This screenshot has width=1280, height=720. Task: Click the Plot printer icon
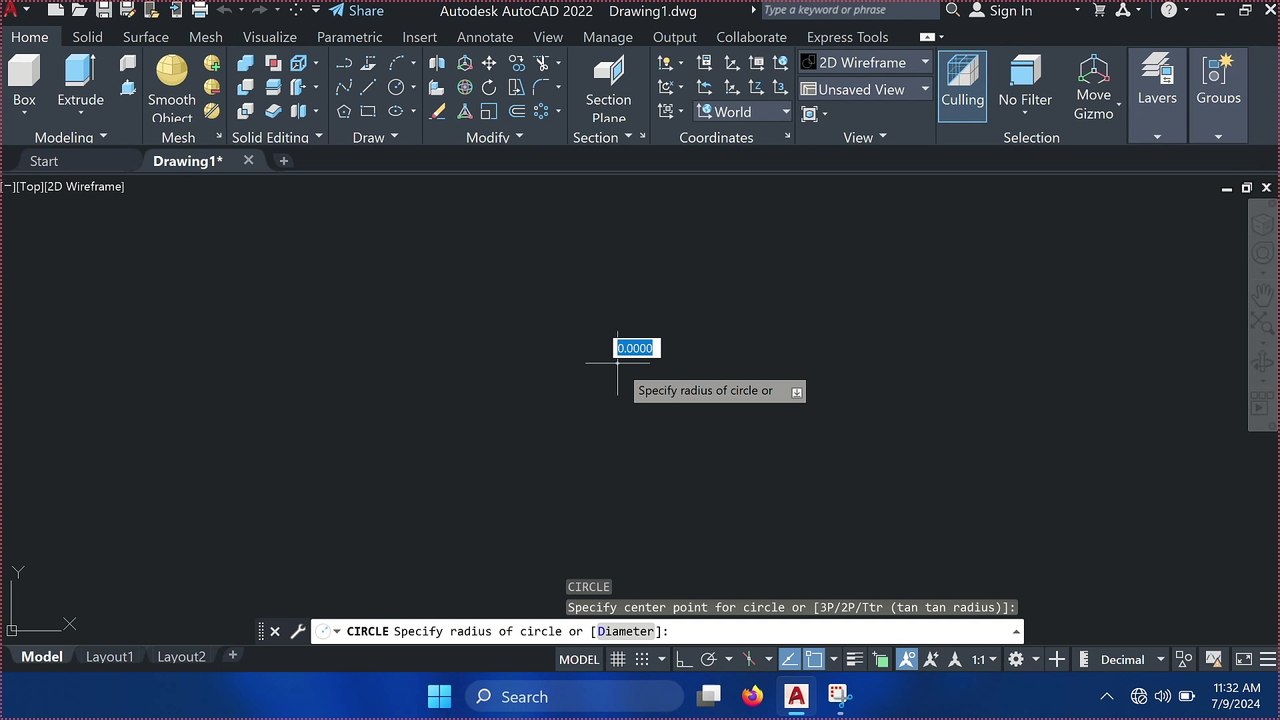[x=200, y=11]
